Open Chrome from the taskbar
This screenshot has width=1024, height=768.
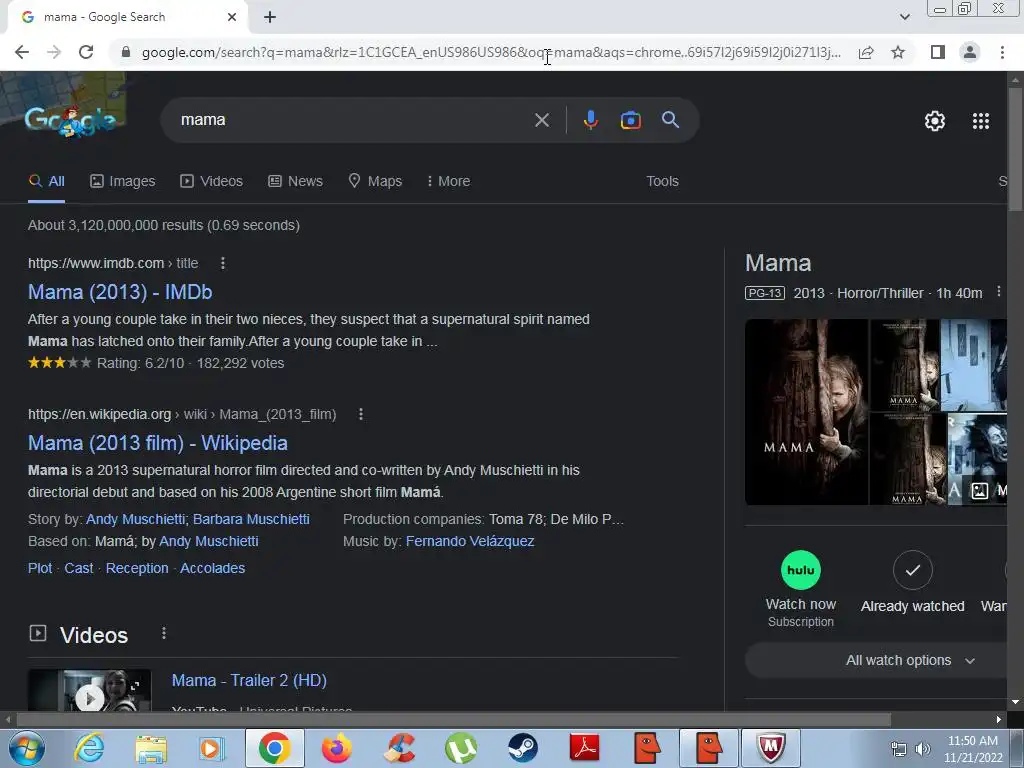pos(274,748)
